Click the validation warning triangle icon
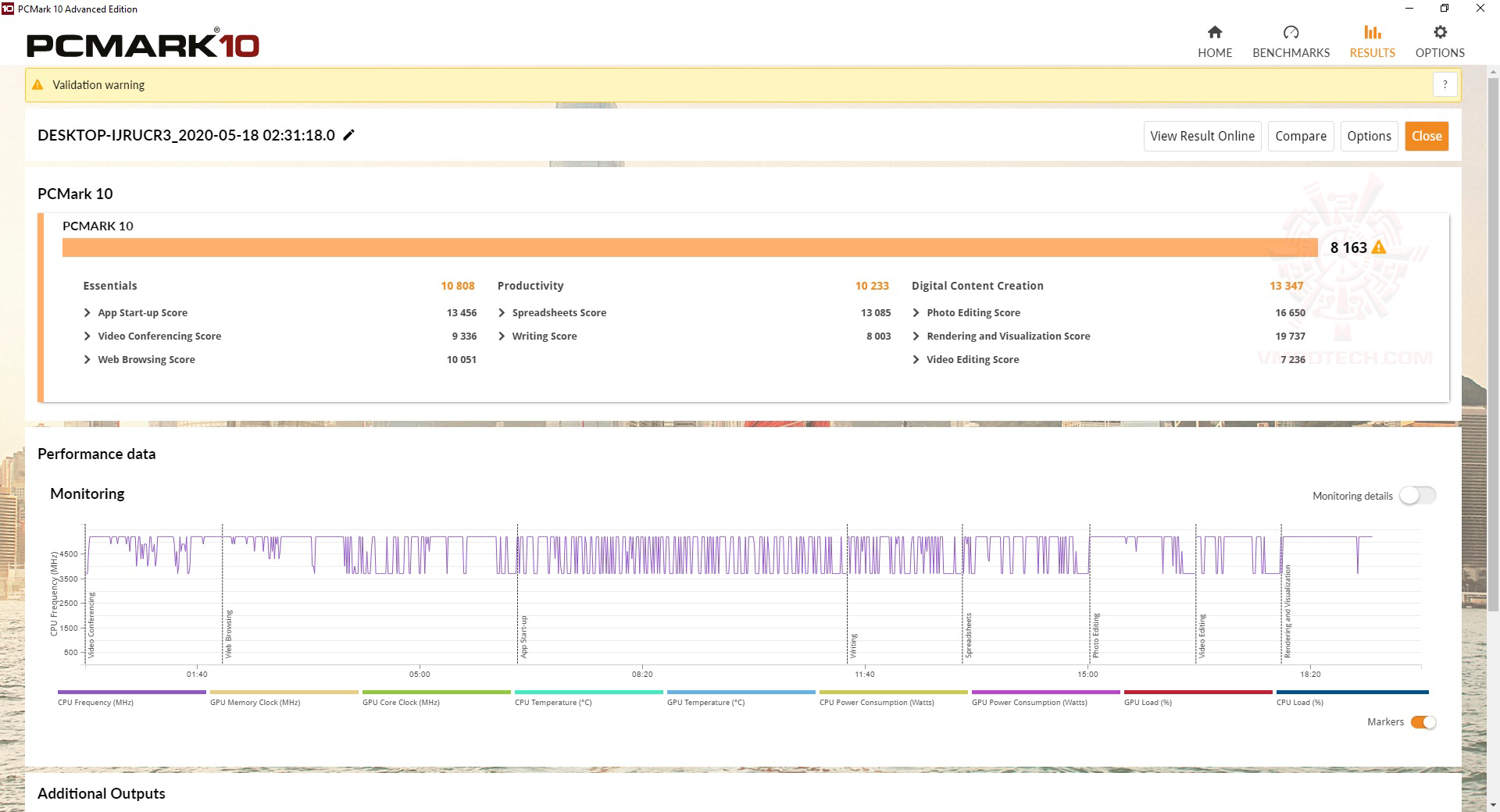Image resolution: width=1500 pixels, height=812 pixels. pyautogui.click(x=37, y=84)
